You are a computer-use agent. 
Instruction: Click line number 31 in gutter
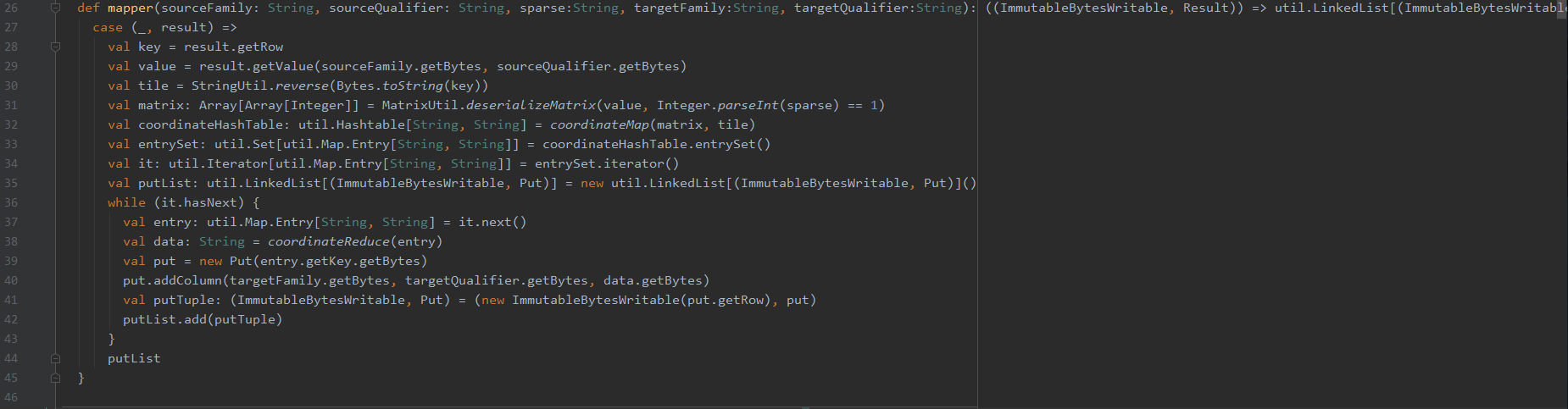point(11,105)
